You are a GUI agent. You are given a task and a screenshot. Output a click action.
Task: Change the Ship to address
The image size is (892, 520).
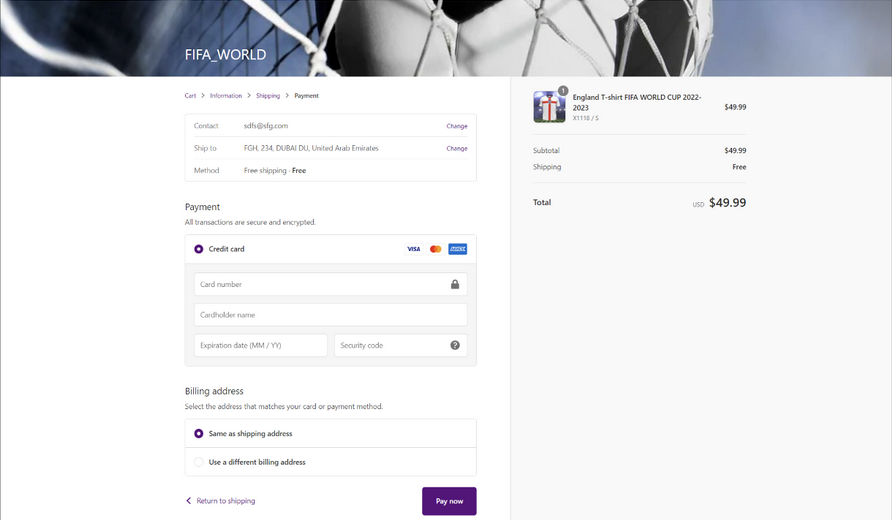(x=457, y=148)
